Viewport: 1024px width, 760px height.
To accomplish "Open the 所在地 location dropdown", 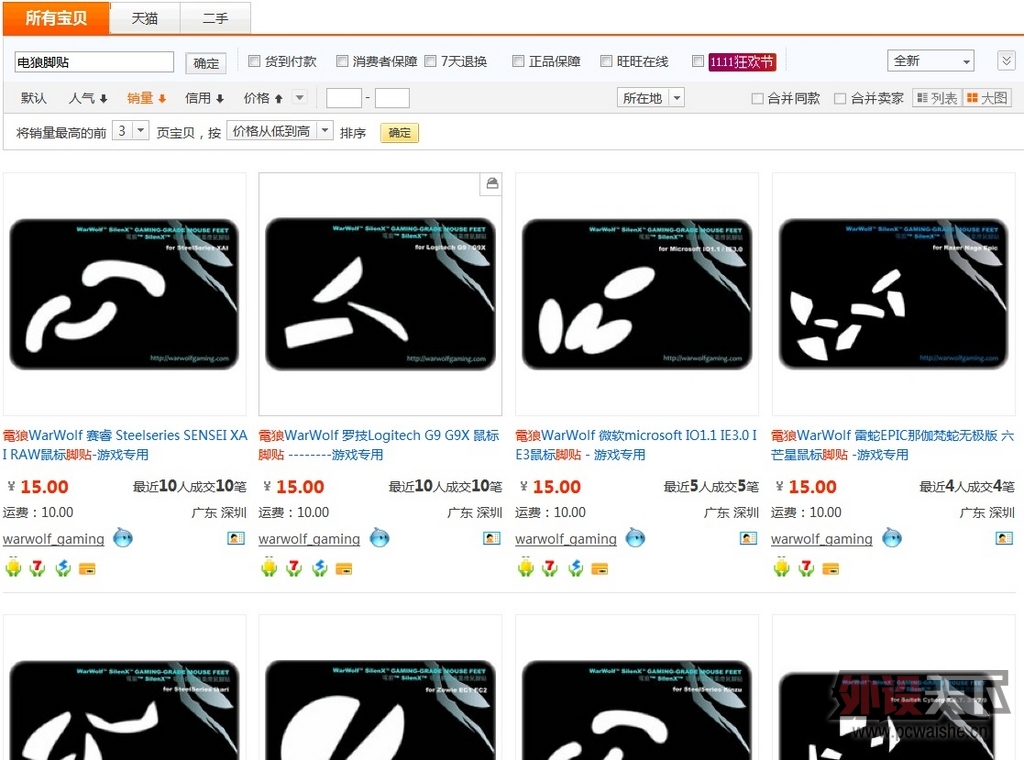I will (650, 98).
